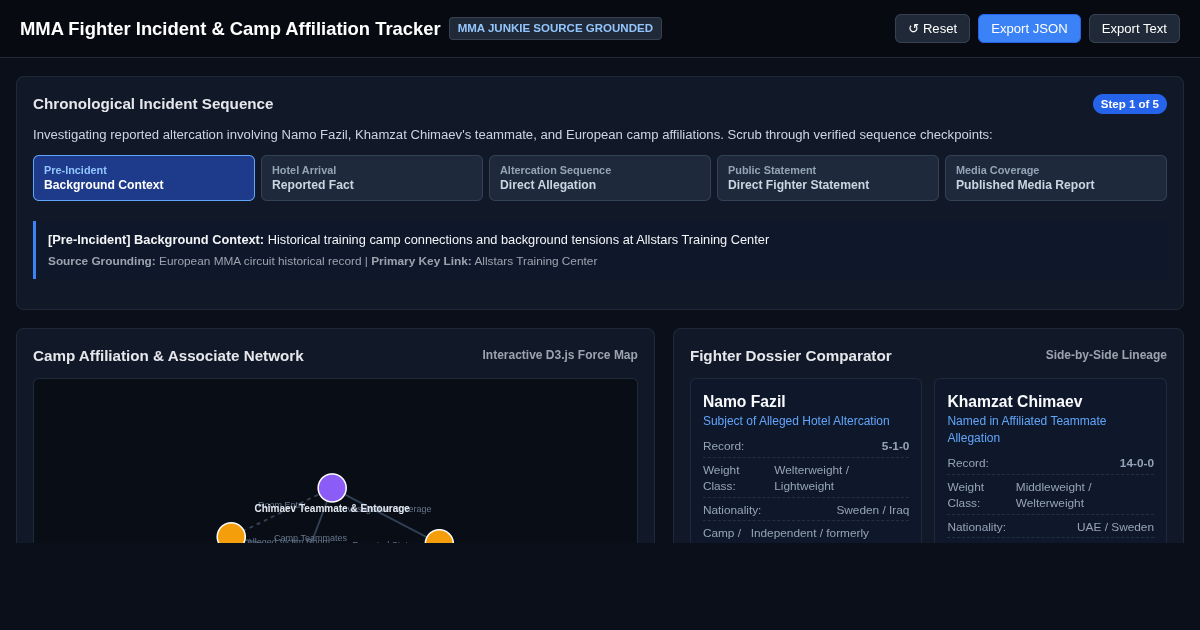Click the orange node at the graph's right edge
The image size is (1200, 630).
(439, 538)
